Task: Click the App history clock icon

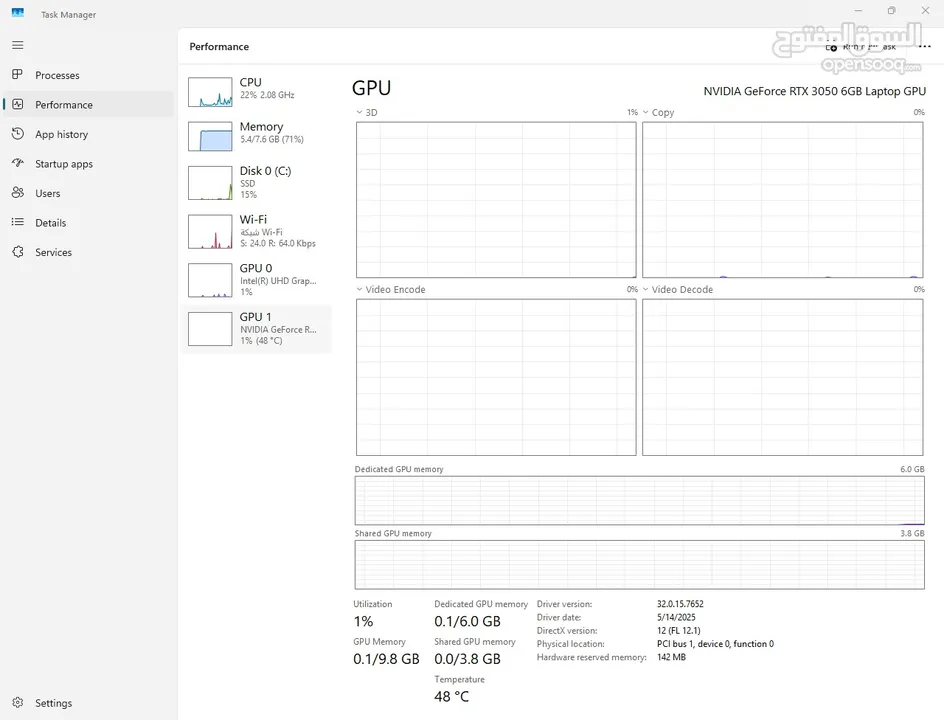Action: coord(18,134)
